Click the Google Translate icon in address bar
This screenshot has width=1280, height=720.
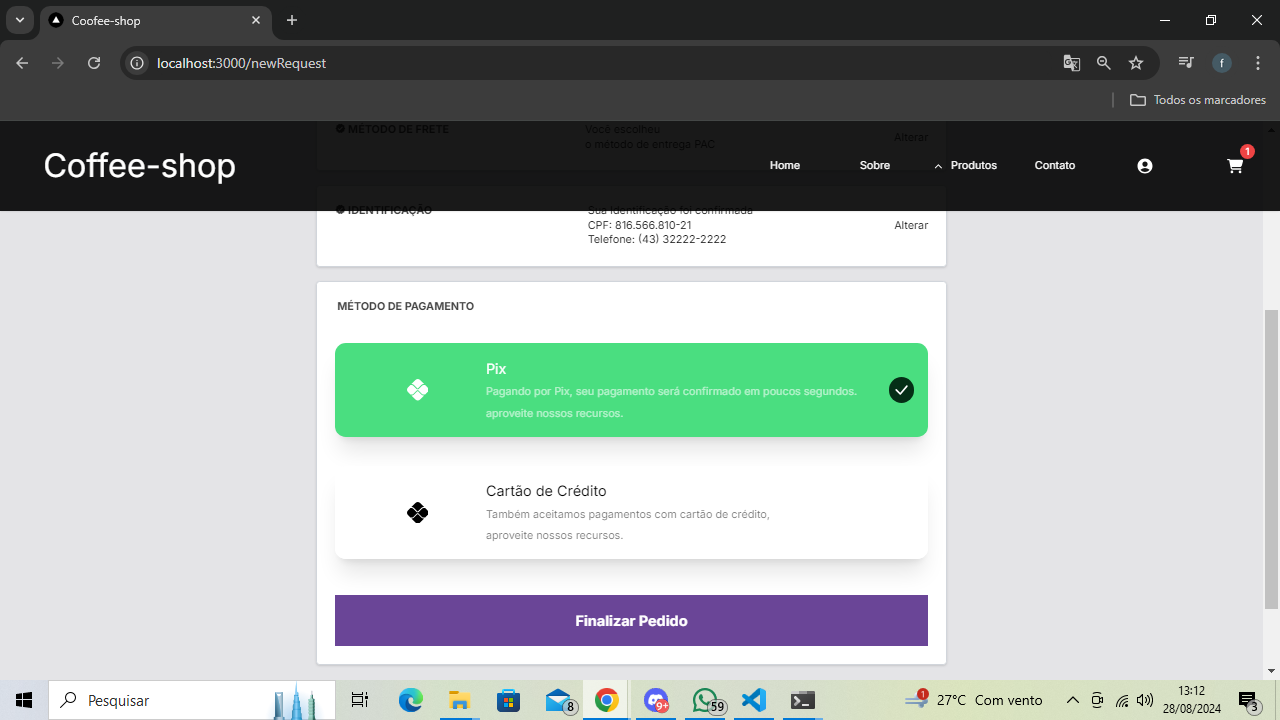point(1072,63)
